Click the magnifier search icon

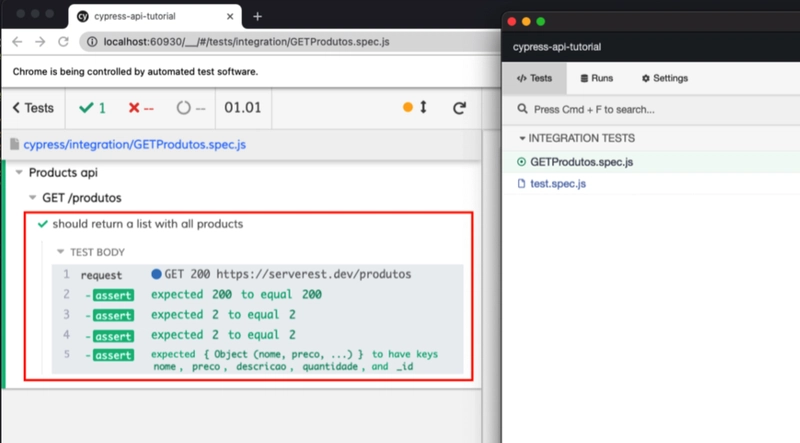coord(522,109)
